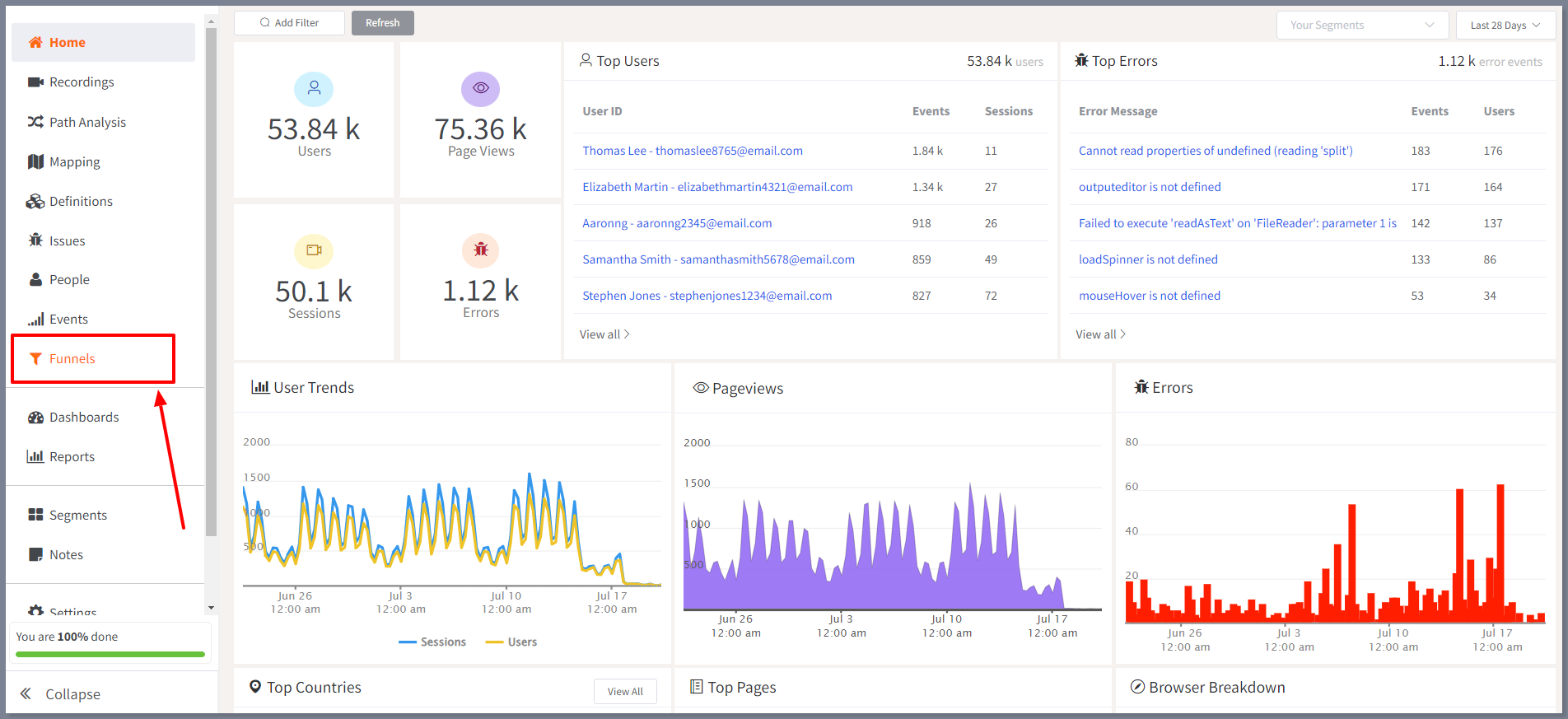This screenshot has height=719, width=1568.
Task: Click the red Errors bug circle icon
Action: pyautogui.click(x=481, y=250)
